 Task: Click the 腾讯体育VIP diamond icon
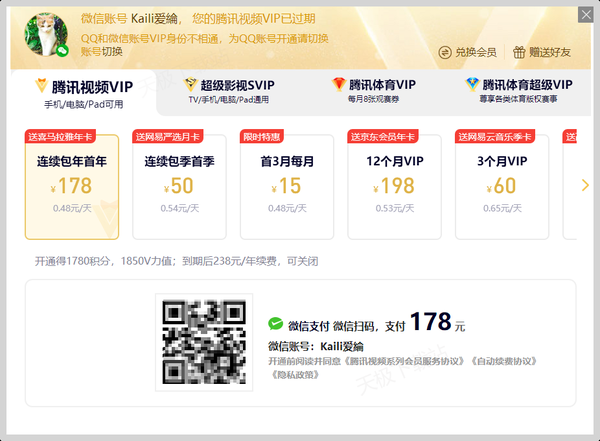click(340, 85)
